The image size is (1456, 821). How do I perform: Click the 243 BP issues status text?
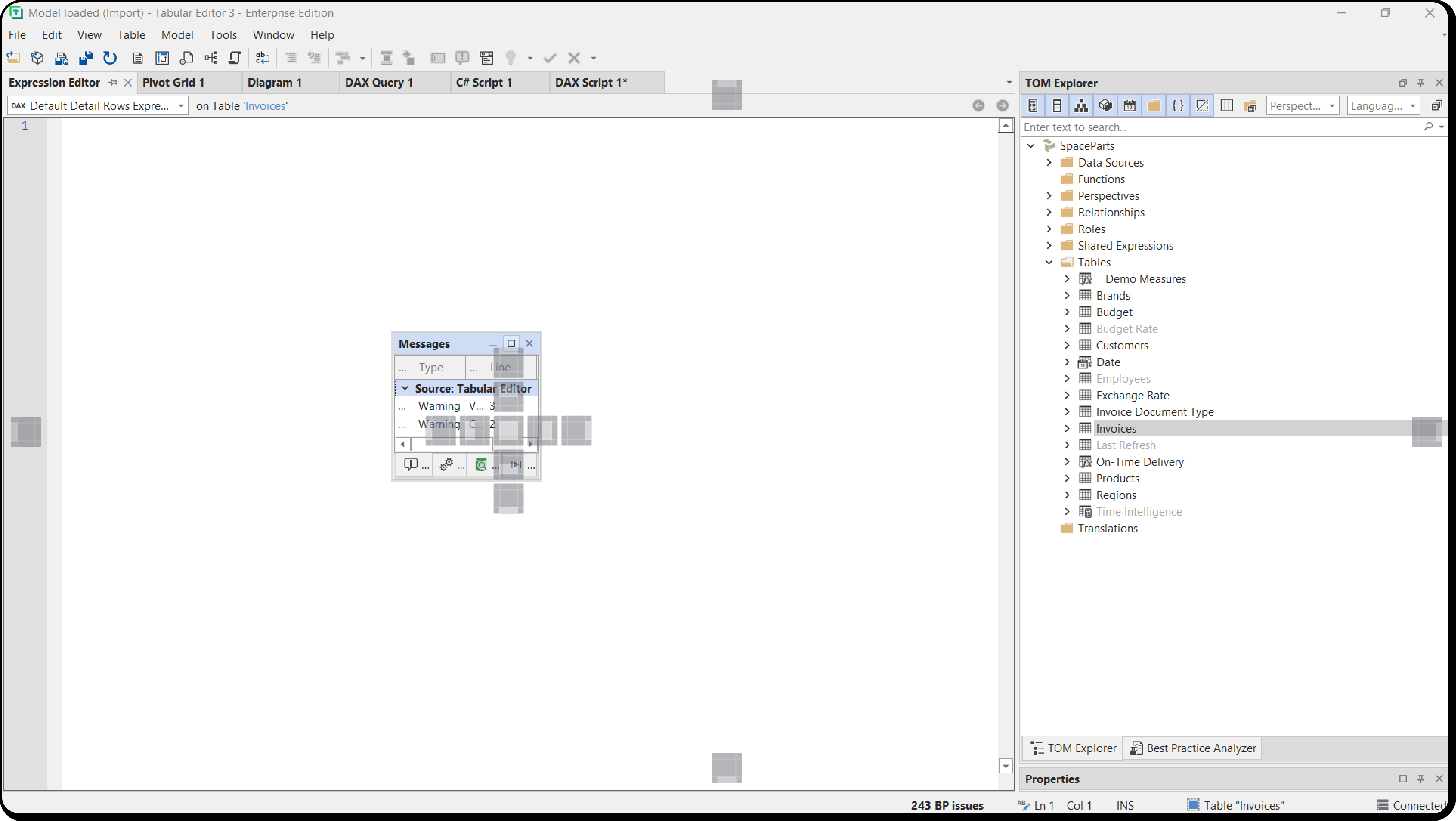[947, 806]
